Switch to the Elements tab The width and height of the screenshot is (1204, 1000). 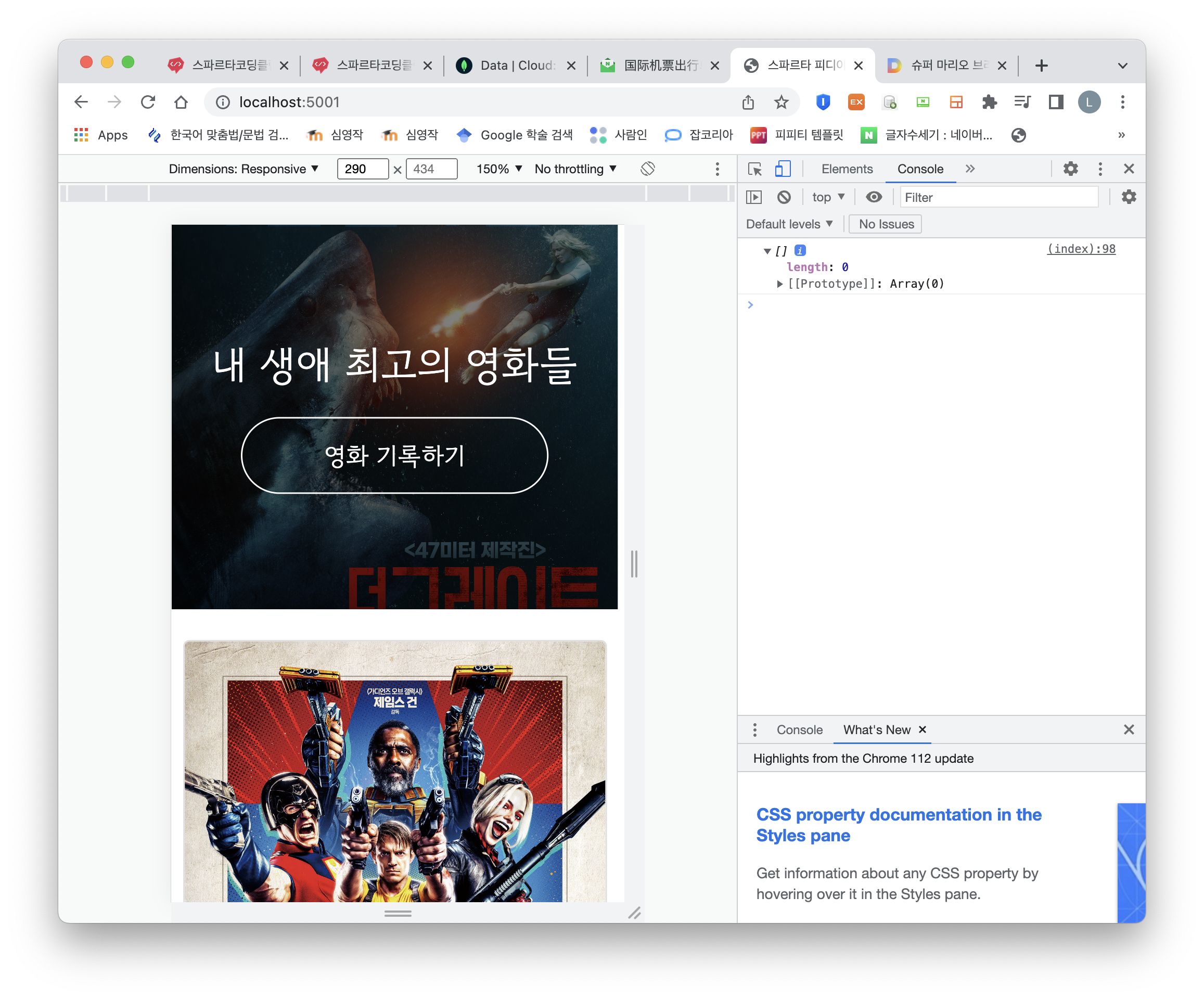click(847, 169)
